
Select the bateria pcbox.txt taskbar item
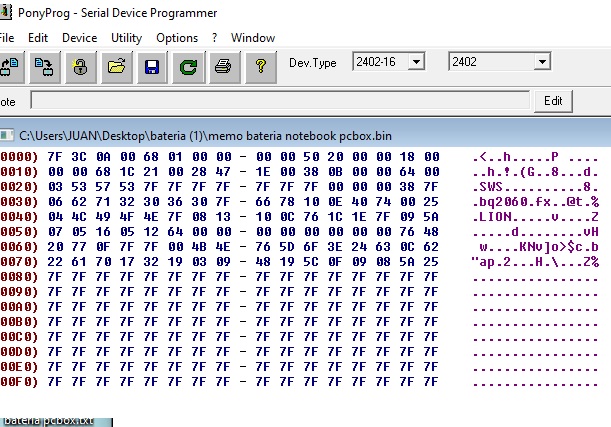pyautogui.click(x=56, y=422)
